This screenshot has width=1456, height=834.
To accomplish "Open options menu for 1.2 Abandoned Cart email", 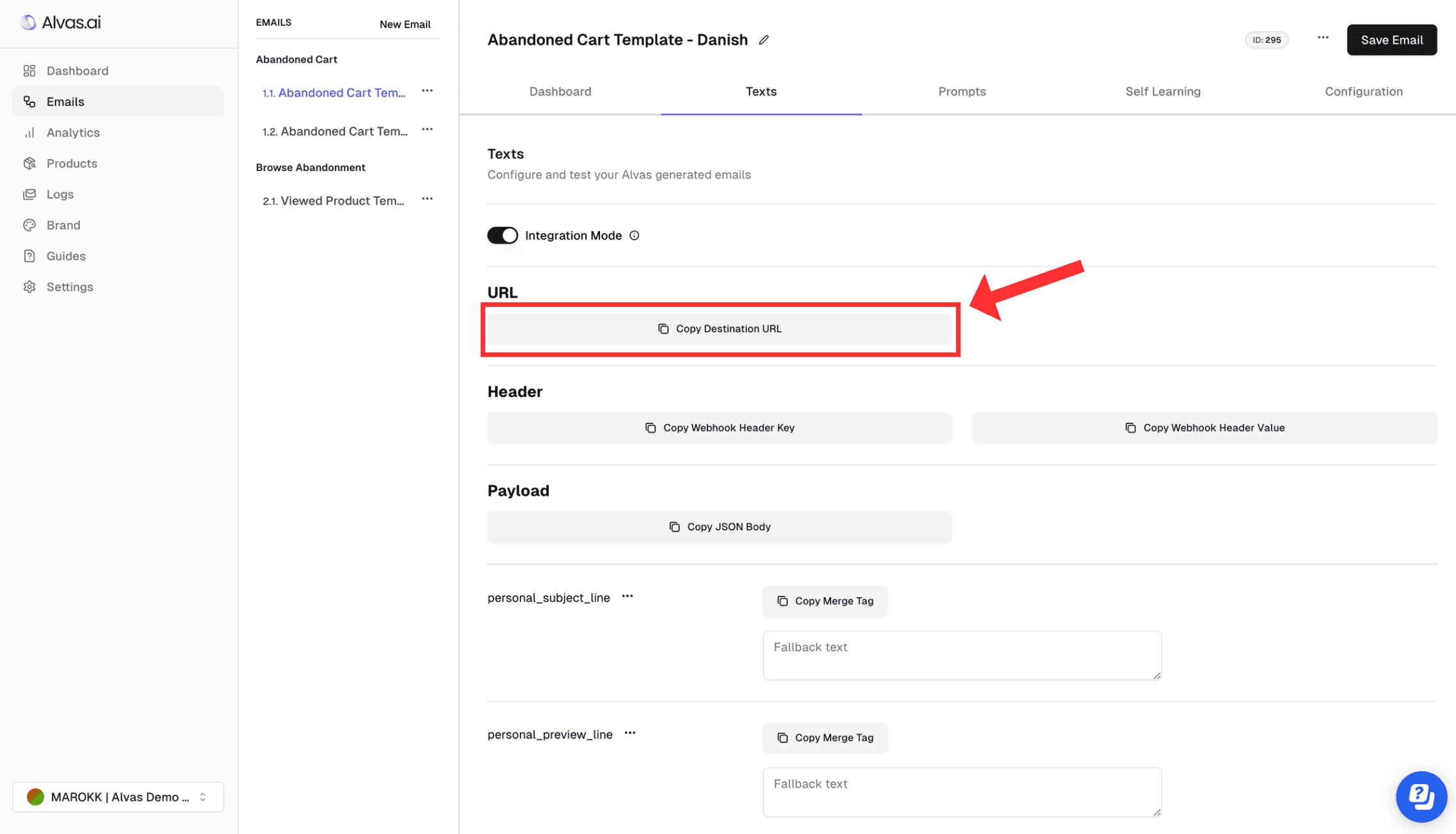I will coord(427,129).
